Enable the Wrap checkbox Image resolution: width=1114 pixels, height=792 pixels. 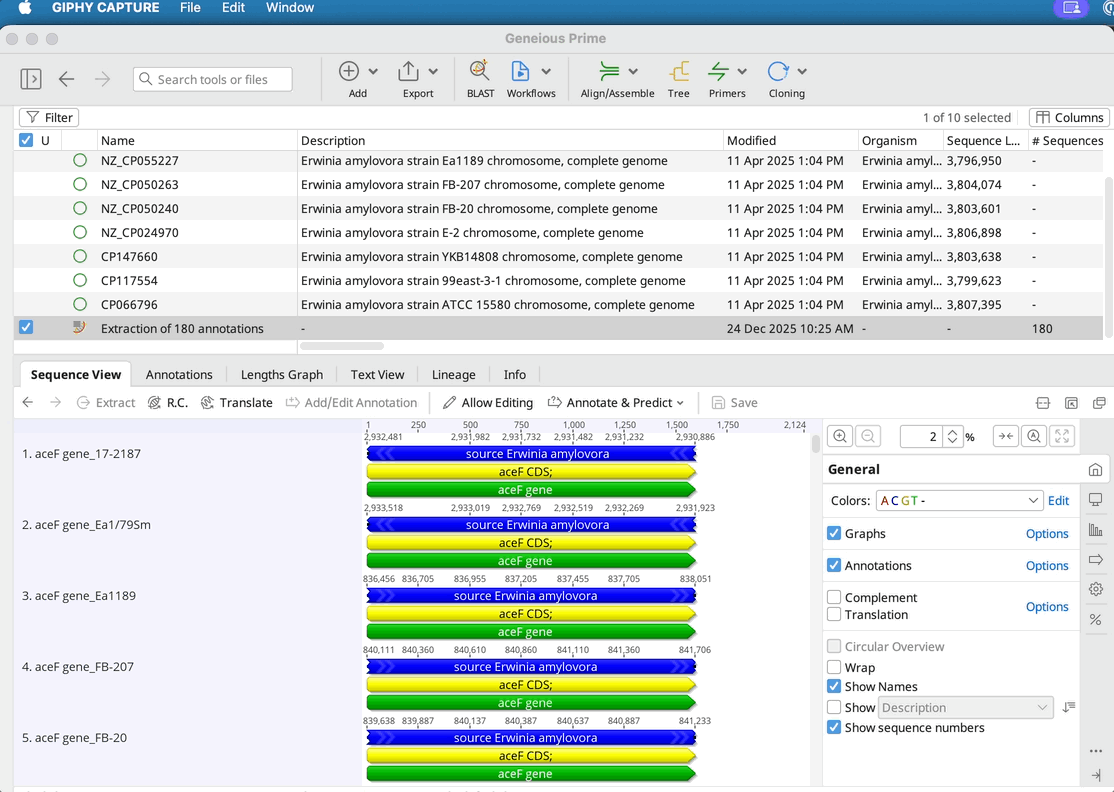click(834, 667)
